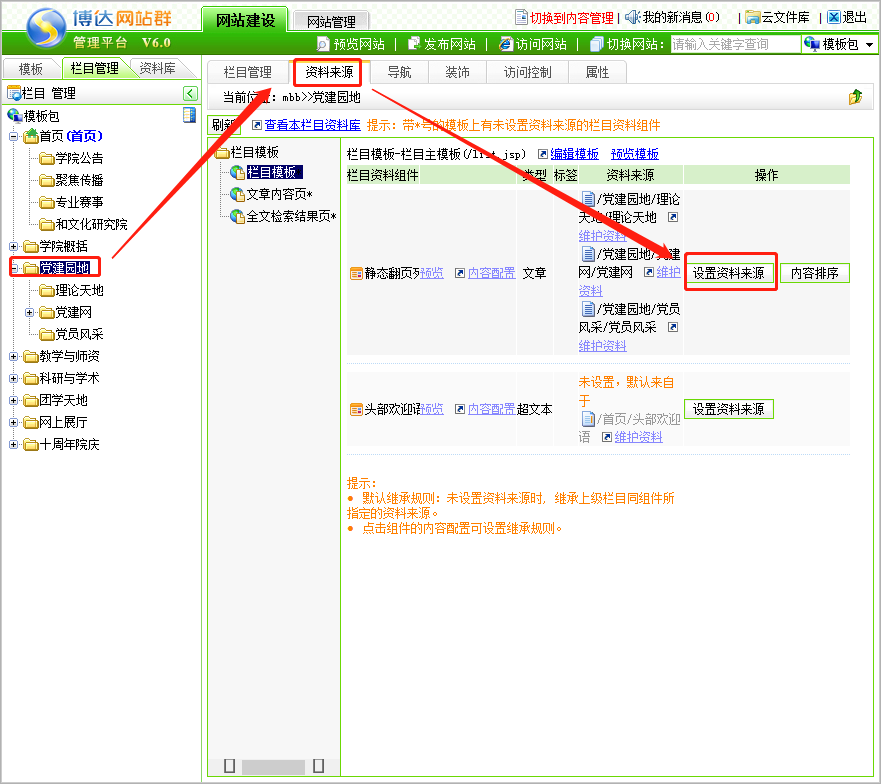Collapse the left panel with green arrow icon

click(190, 93)
